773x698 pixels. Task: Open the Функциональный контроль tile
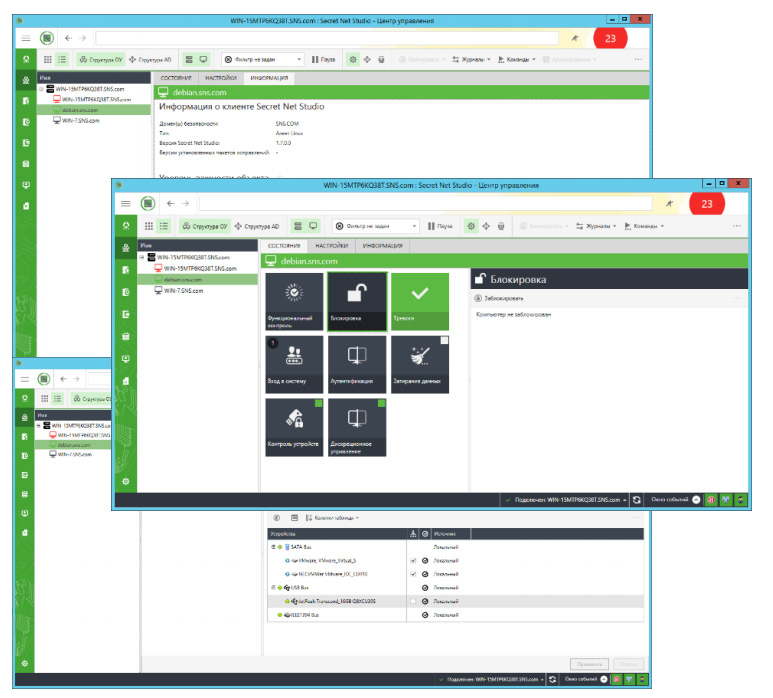[x=294, y=302]
